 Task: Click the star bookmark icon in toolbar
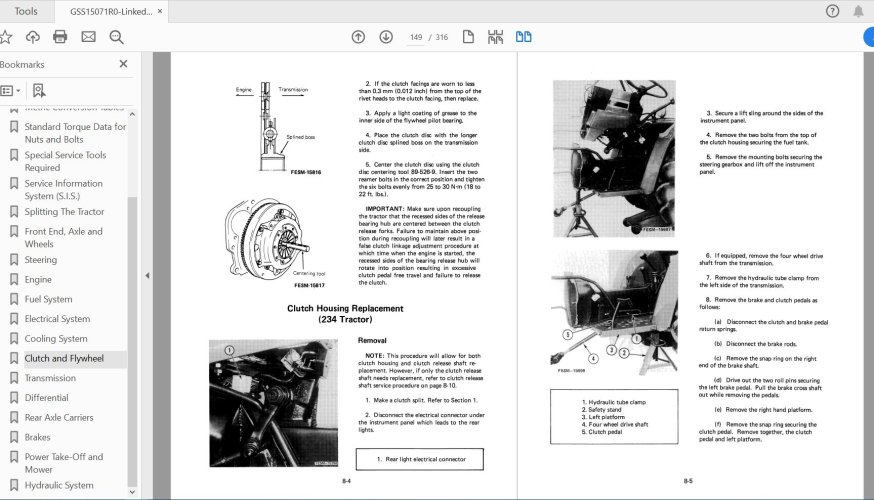click(6, 37)
